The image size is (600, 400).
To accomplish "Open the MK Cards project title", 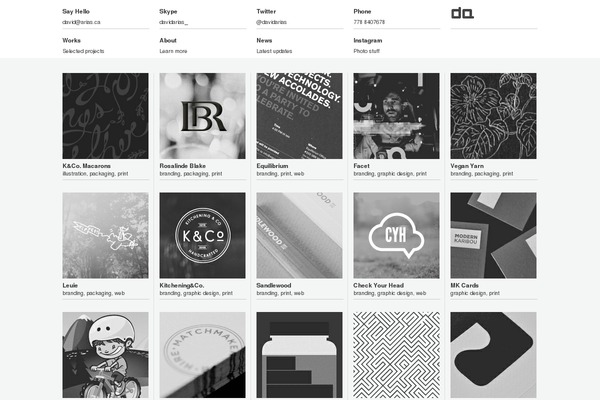I will pyautogui.click(x=464, y=286).
